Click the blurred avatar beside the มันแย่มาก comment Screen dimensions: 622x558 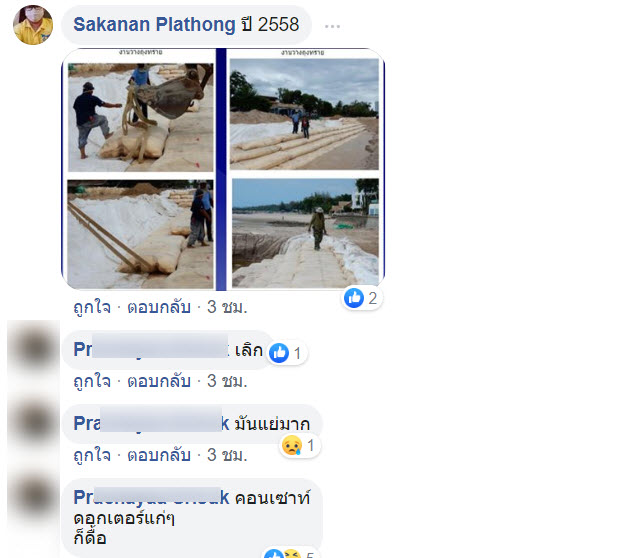[x=33, y=422]
